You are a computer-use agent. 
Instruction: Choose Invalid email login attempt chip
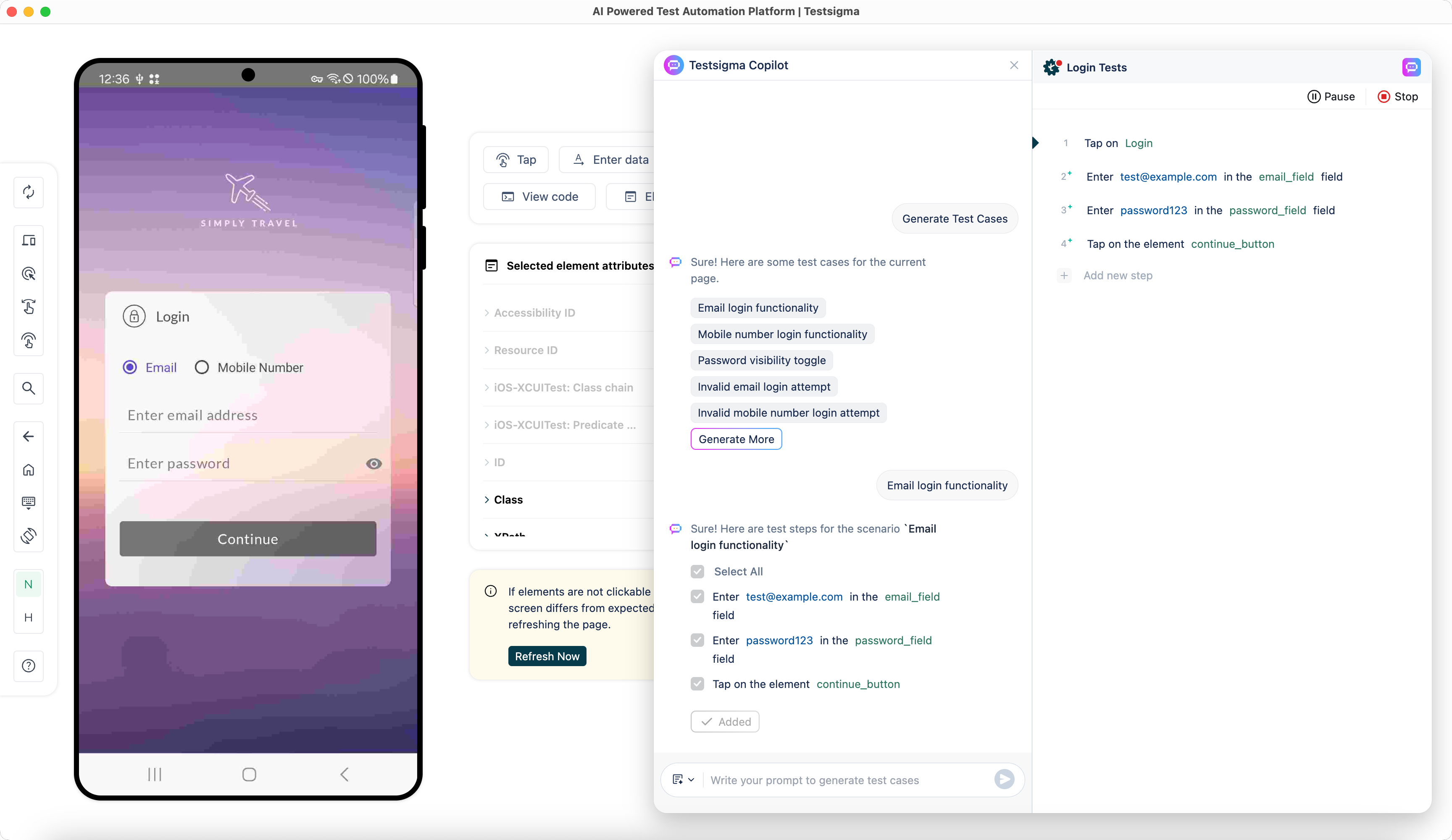click(x=763, y=386)
